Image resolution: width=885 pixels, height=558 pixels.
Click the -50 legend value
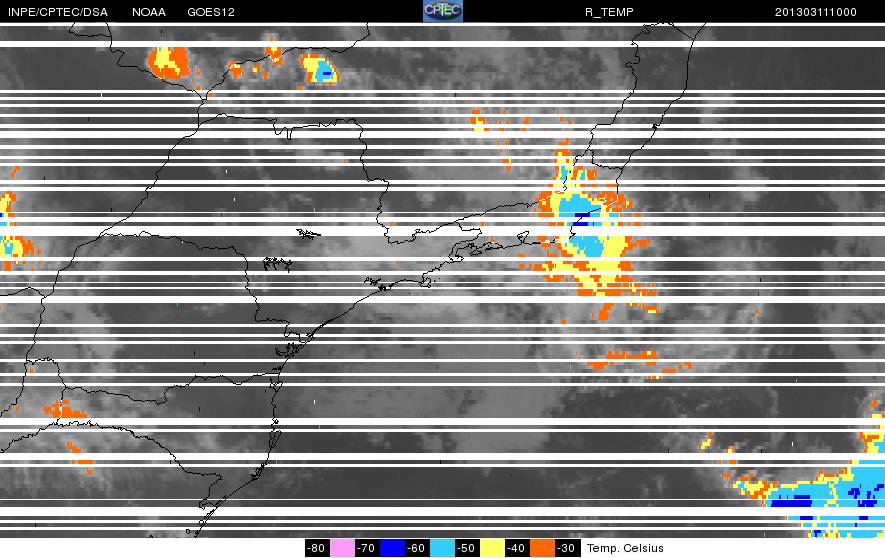click(x=466, y=548)
